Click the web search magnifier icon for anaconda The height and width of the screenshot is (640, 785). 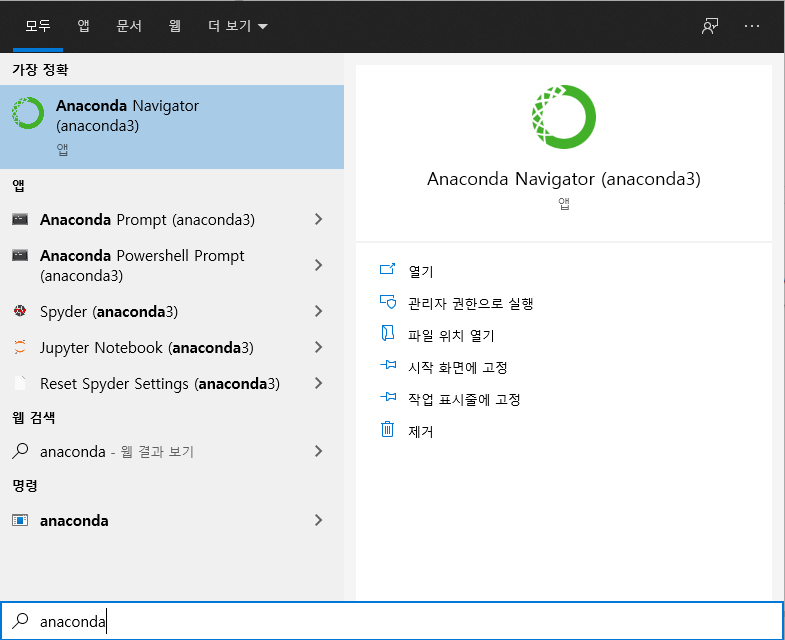click(20, 451)
